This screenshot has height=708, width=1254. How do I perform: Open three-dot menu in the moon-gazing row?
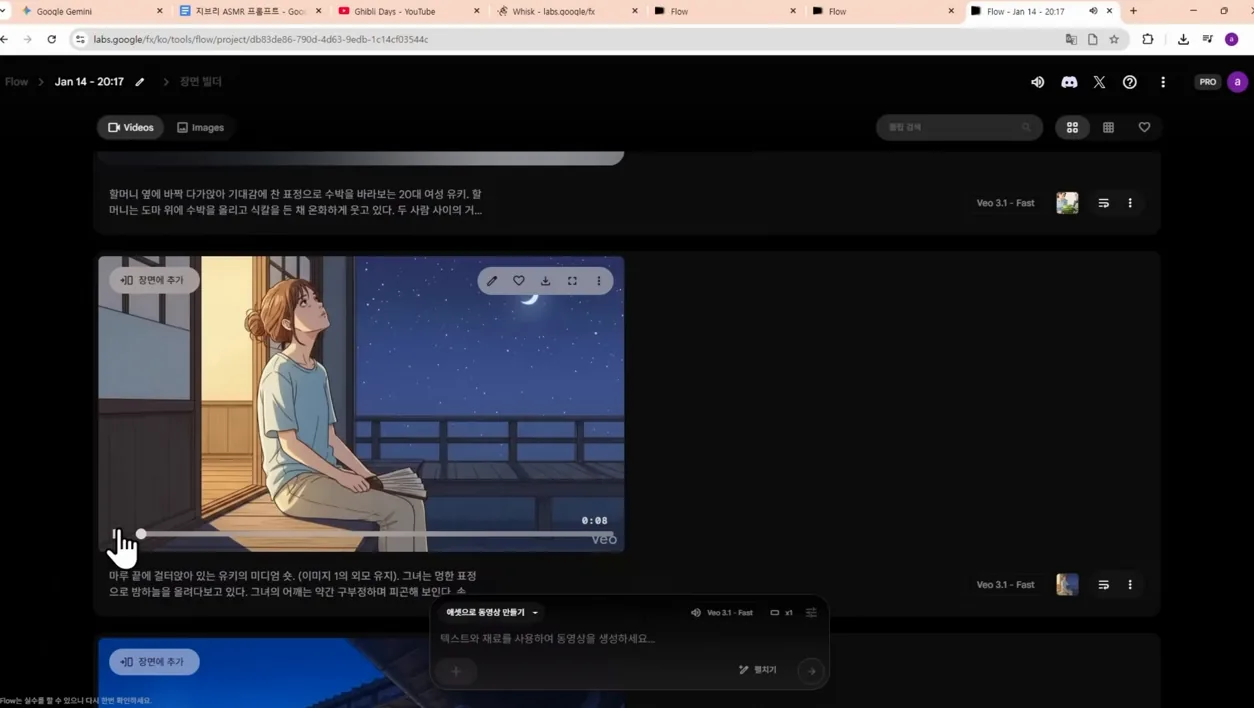click(1130, 584)
